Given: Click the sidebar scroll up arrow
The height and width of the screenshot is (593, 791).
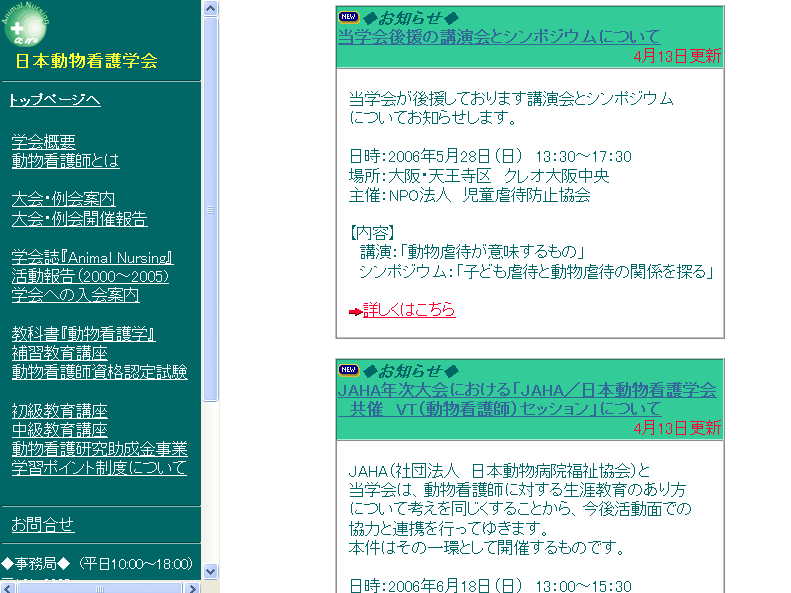Looking at the screenshot, I should point(210,8).
